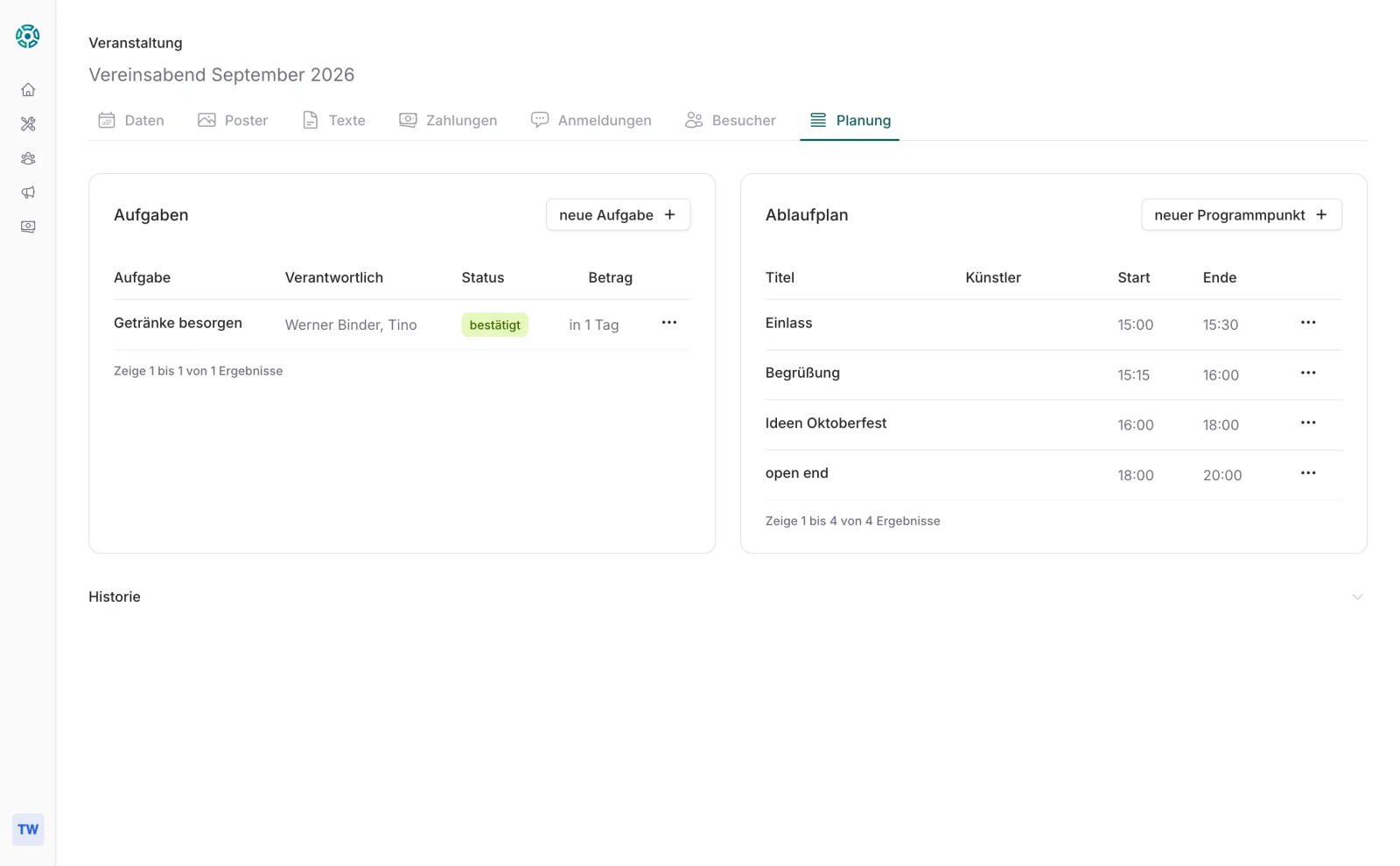Select the Getränke besorgen task name

178,323
